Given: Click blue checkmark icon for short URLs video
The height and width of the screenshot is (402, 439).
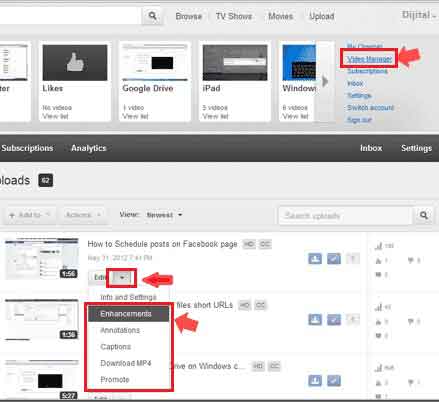Looking at the screenshot, I should [334, 320].
